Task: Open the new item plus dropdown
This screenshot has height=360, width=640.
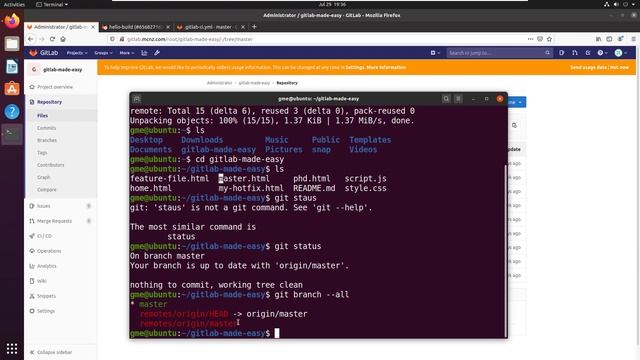Action: coord(435,53)
